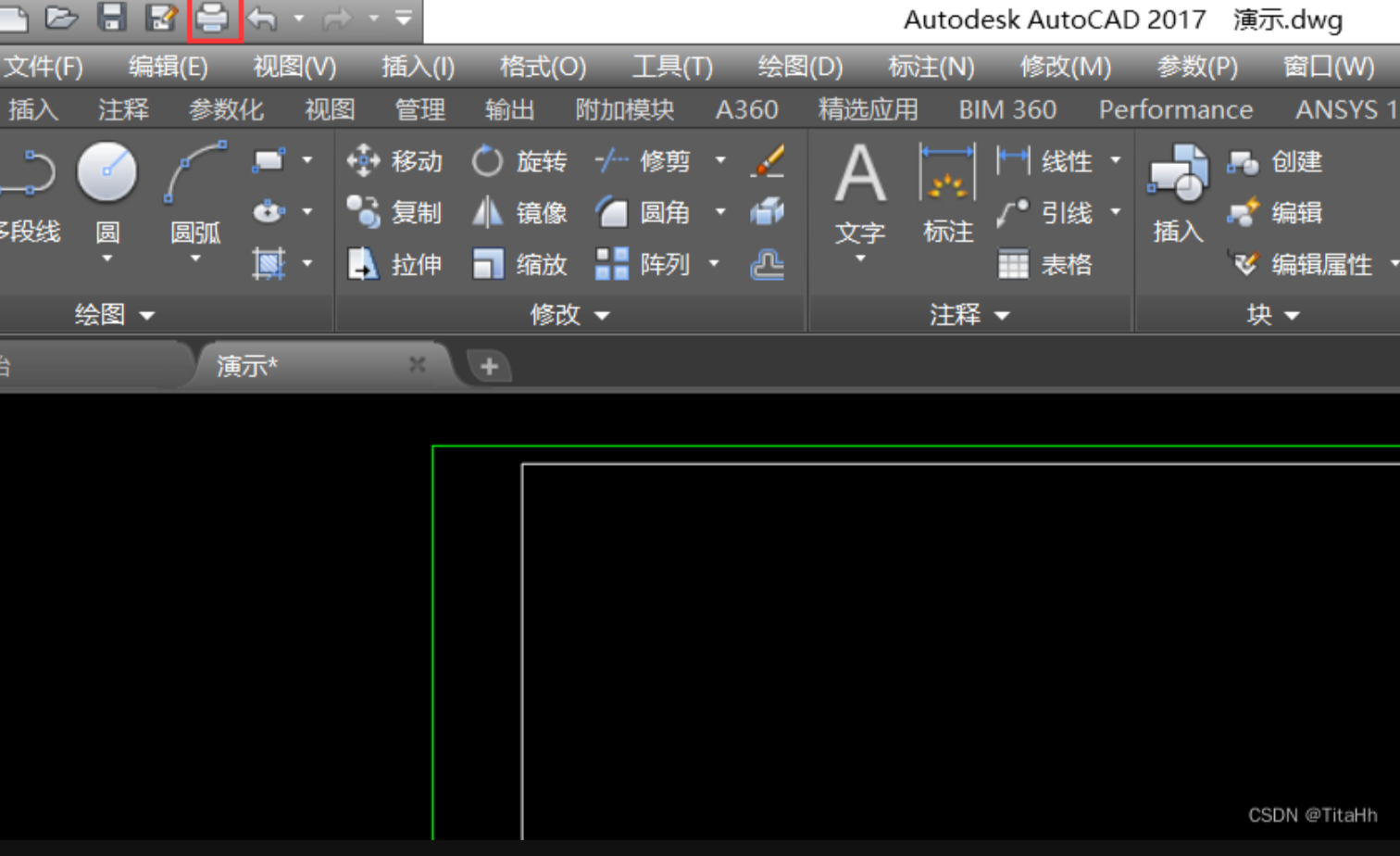Viewport: 1400px width, 856px height.
Task: Choose the 旋转 (Rotate) tool
Action: 519,161
